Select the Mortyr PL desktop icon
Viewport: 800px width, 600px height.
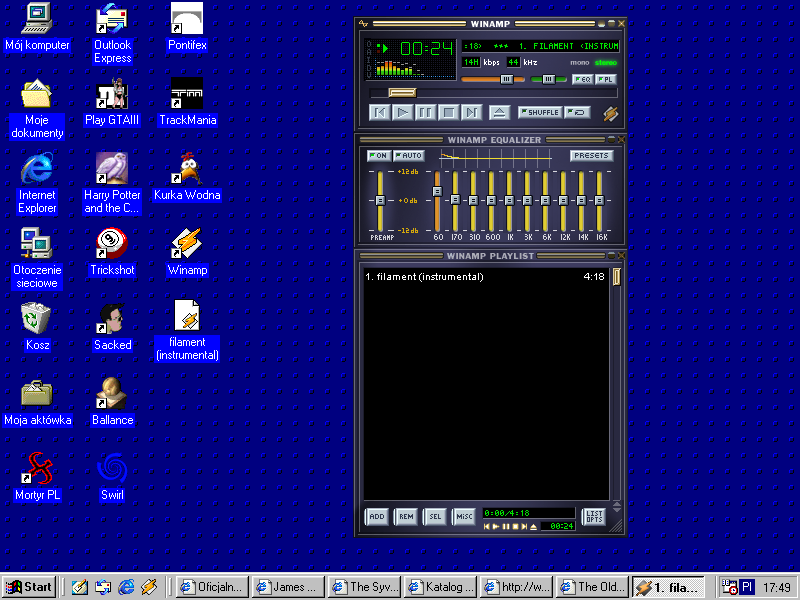click(x=37, y=477)
